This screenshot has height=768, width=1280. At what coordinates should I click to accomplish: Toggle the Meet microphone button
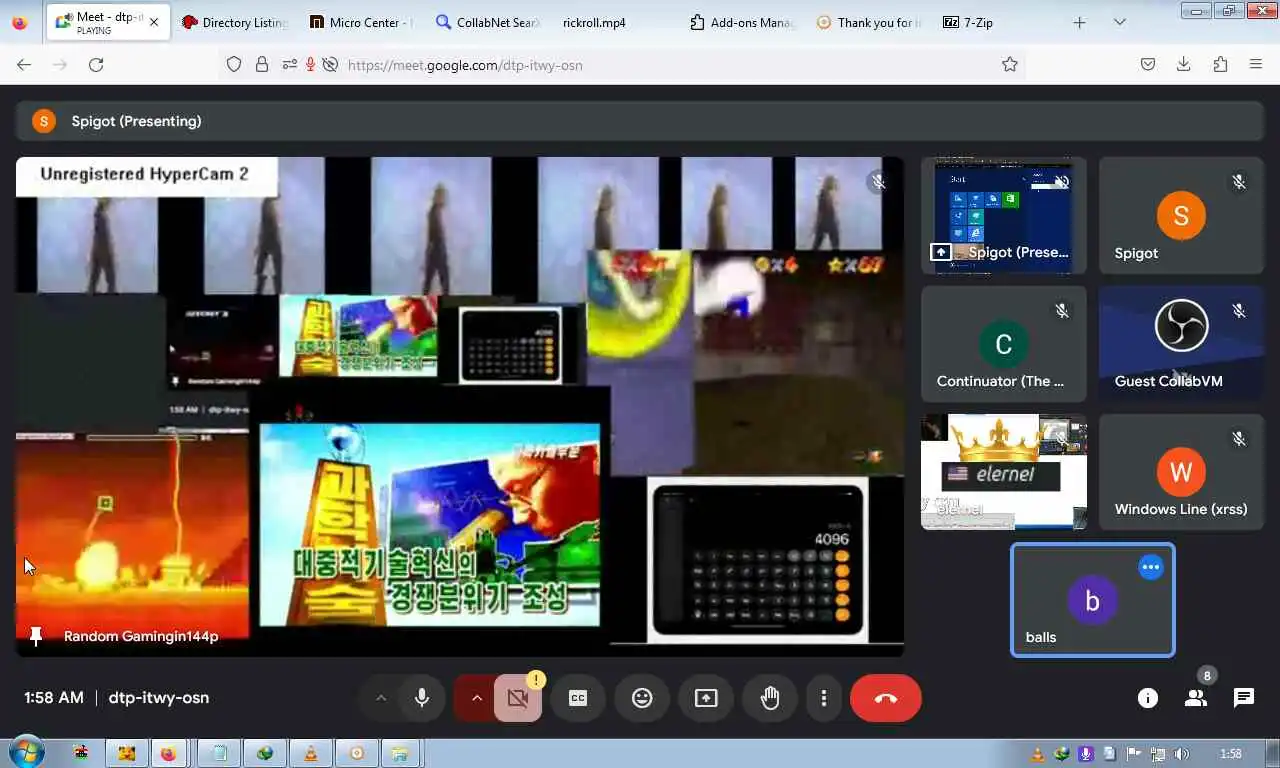click(x=422, y=698)
